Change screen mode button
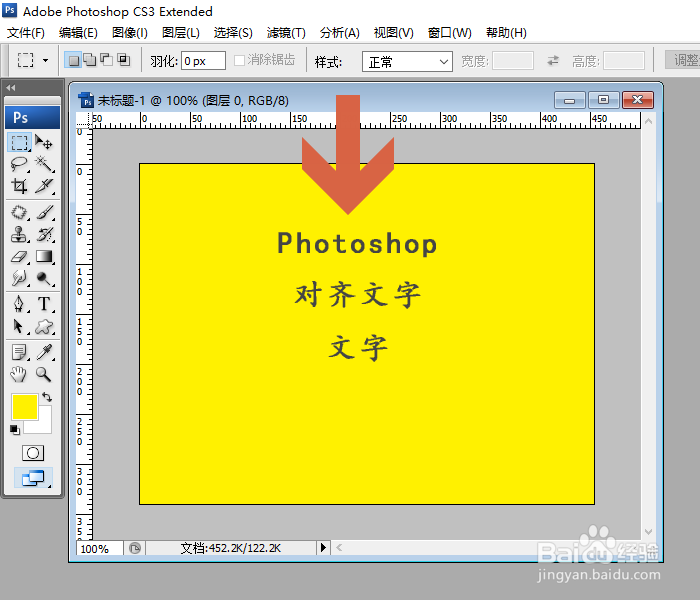 tap(33, 478)
